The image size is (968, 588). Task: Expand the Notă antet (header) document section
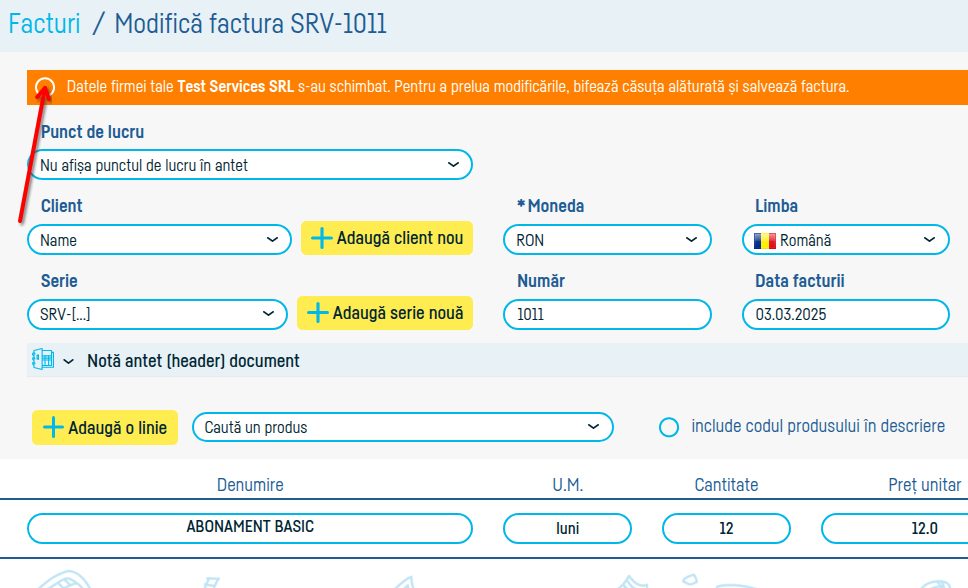[x=69, y=361]
